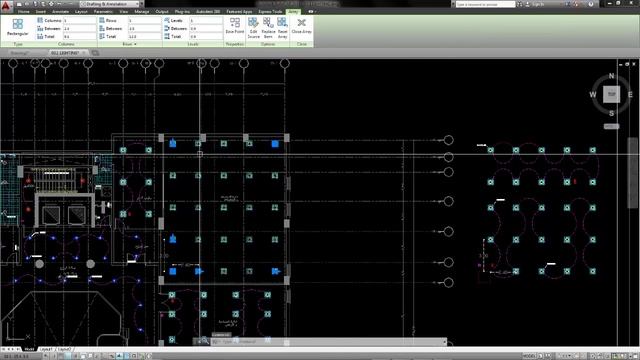Image resolution: width=640 pixels, height=360 pixels.
Task: Restore the drawing viewport window
Action: (x=627, y=64)
